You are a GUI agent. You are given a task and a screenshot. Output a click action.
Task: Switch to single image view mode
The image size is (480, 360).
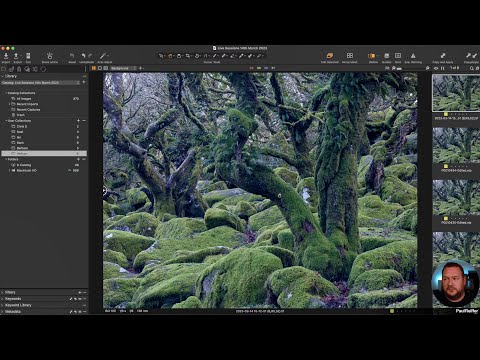[x=100, y=68]
